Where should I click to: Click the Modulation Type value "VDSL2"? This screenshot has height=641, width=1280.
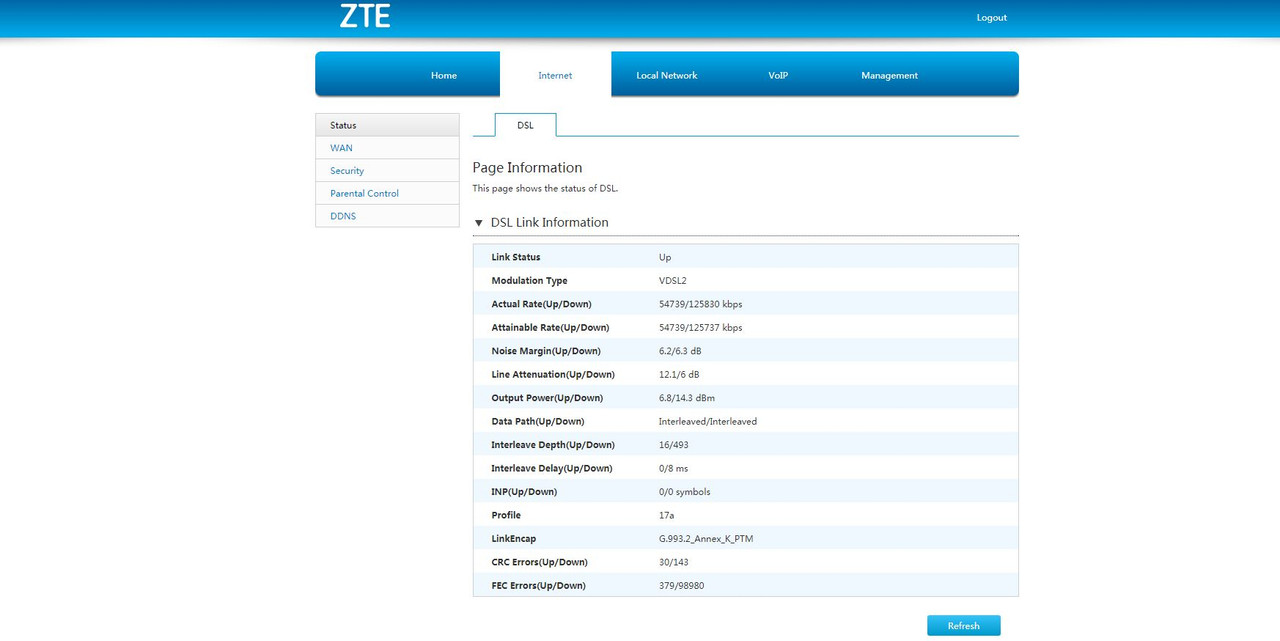(673, 281)
